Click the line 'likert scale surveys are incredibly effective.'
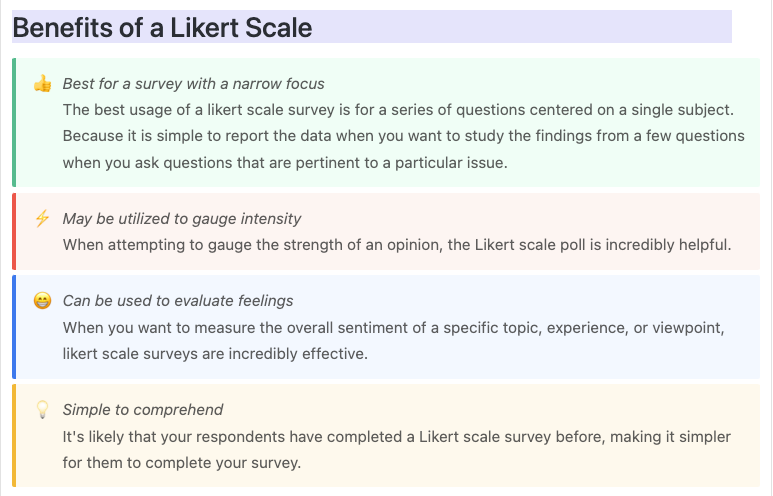The image size is (773, 496). pyautogui.click(x=215, y=354)
